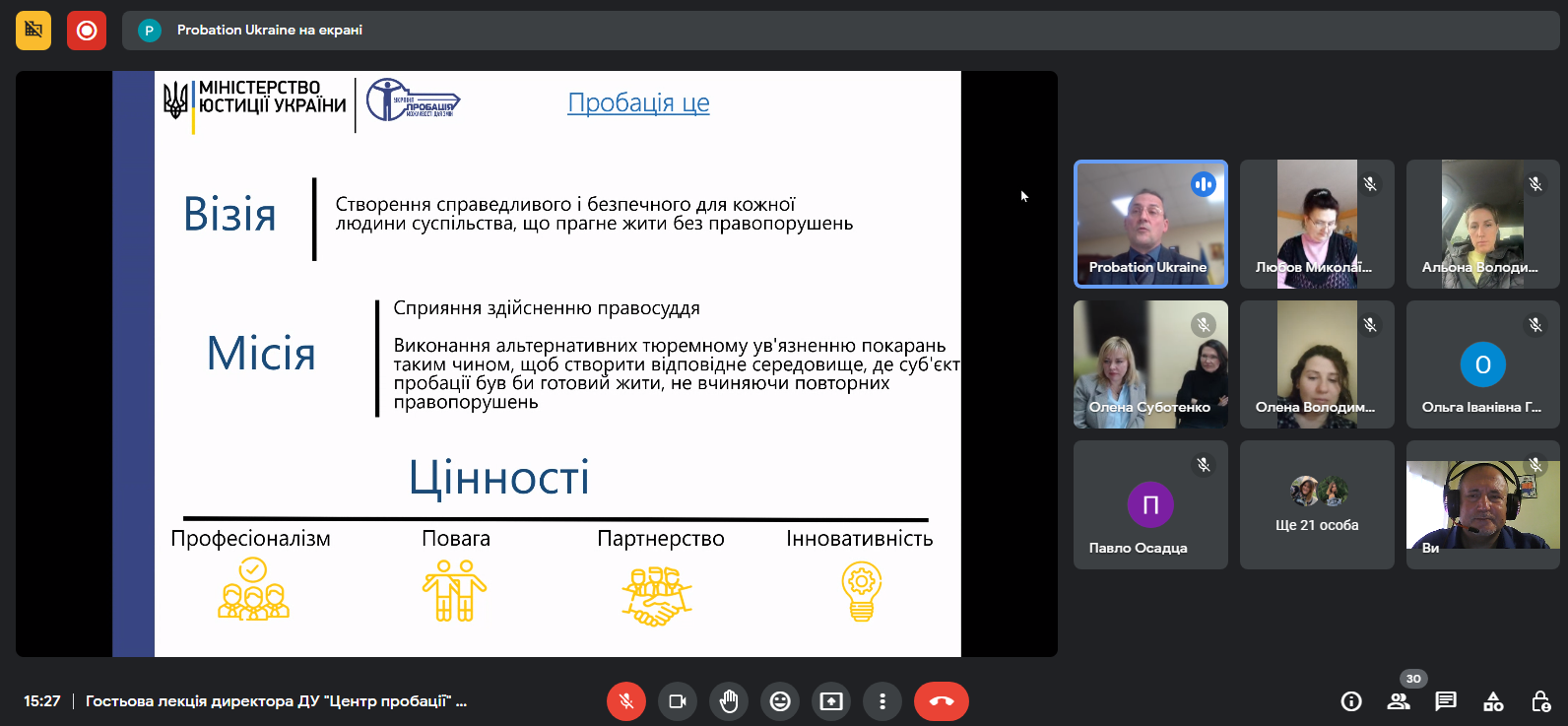Turn on the camera

(678, 701)
